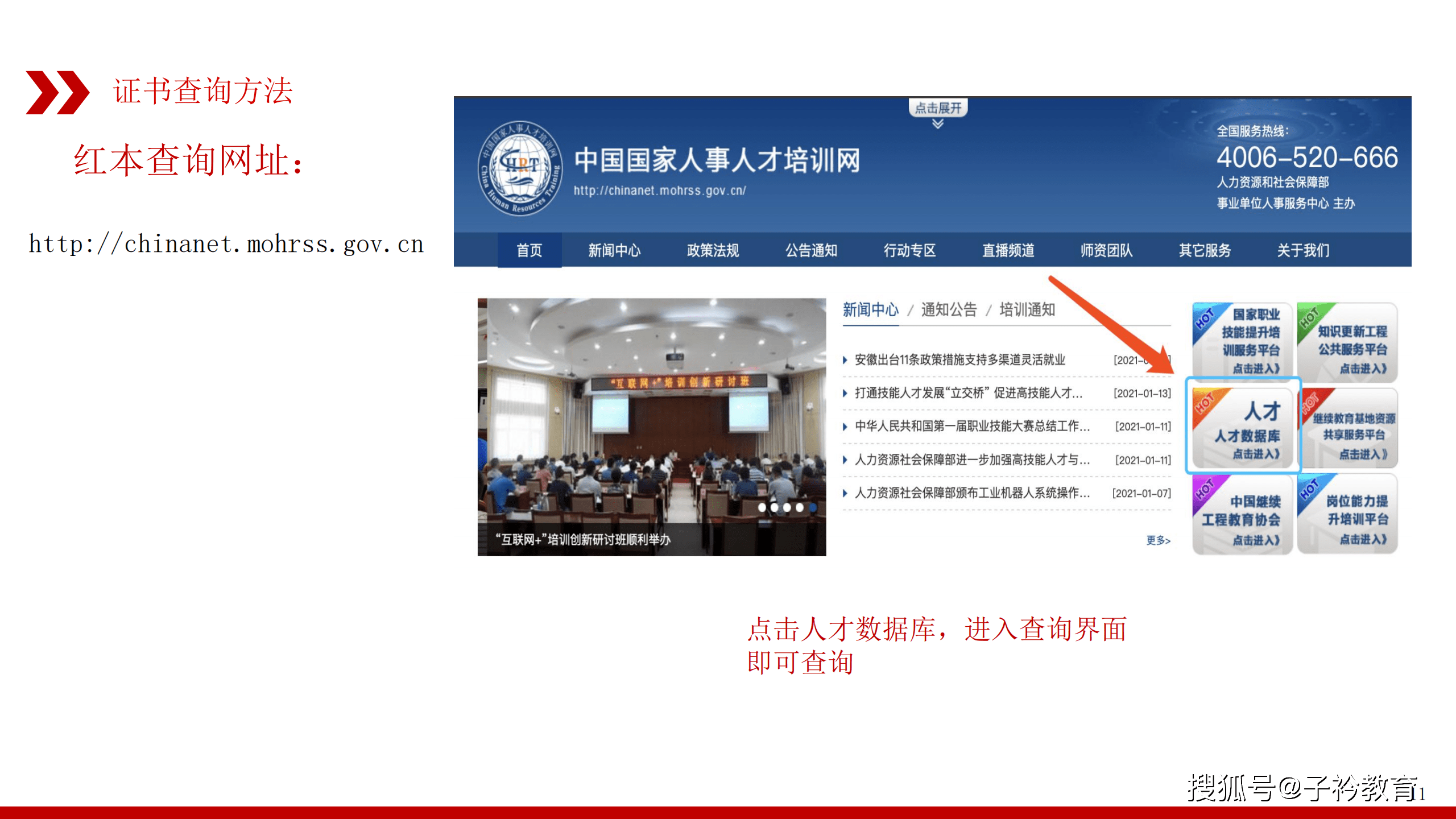Image resolution: width=1456 pixels, height=819 pixels.
Task: Open the 行动专区 menu item
Action: pyautogui.click(x=909, y=250)
